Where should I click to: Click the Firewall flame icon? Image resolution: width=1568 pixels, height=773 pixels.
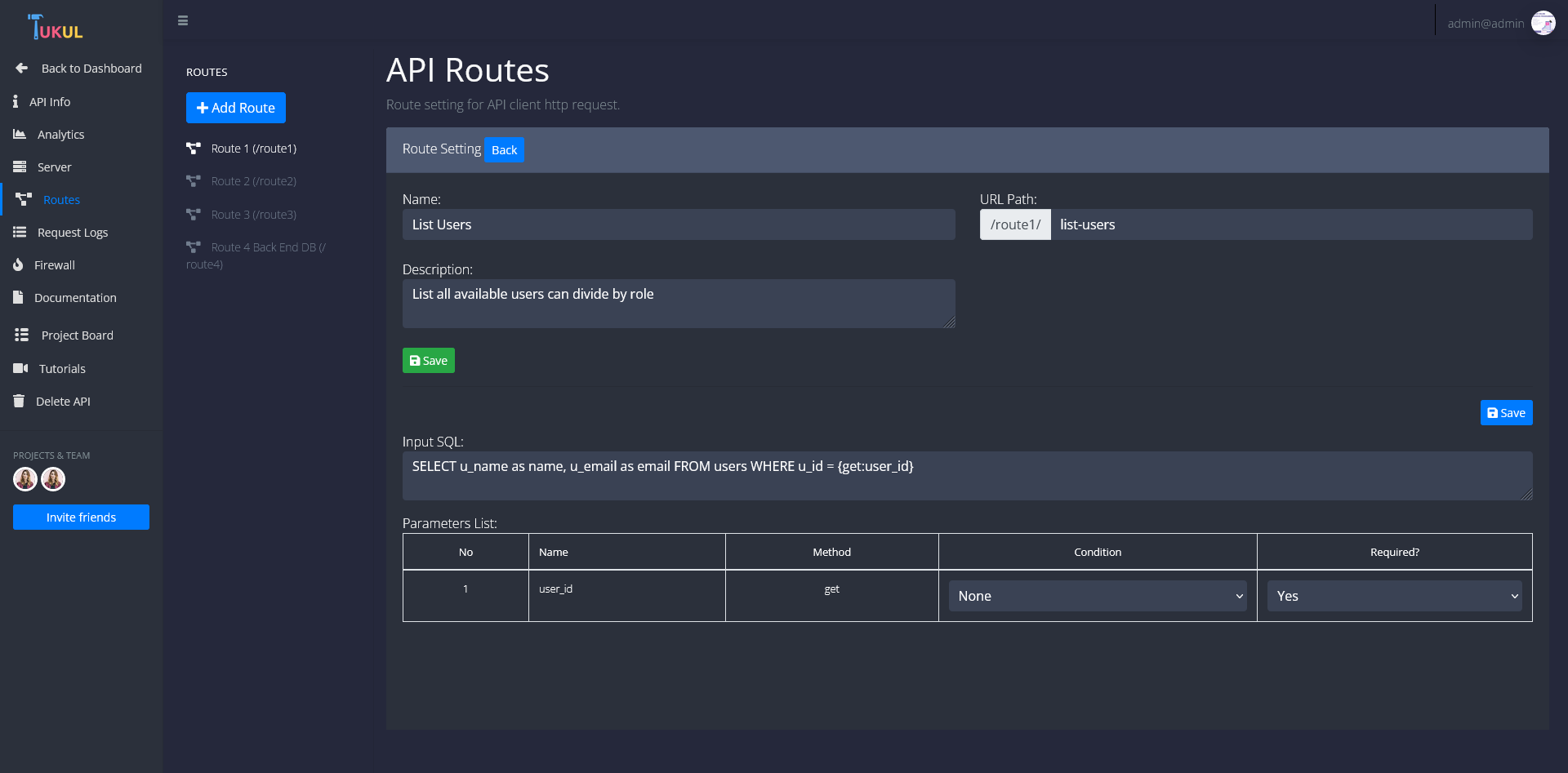[18, 264]
